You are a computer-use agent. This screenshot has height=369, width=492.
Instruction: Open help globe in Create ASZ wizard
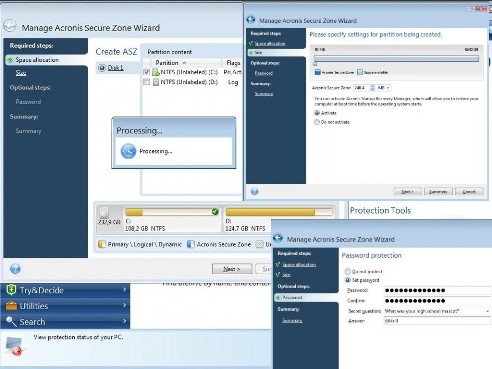point(15,268)
